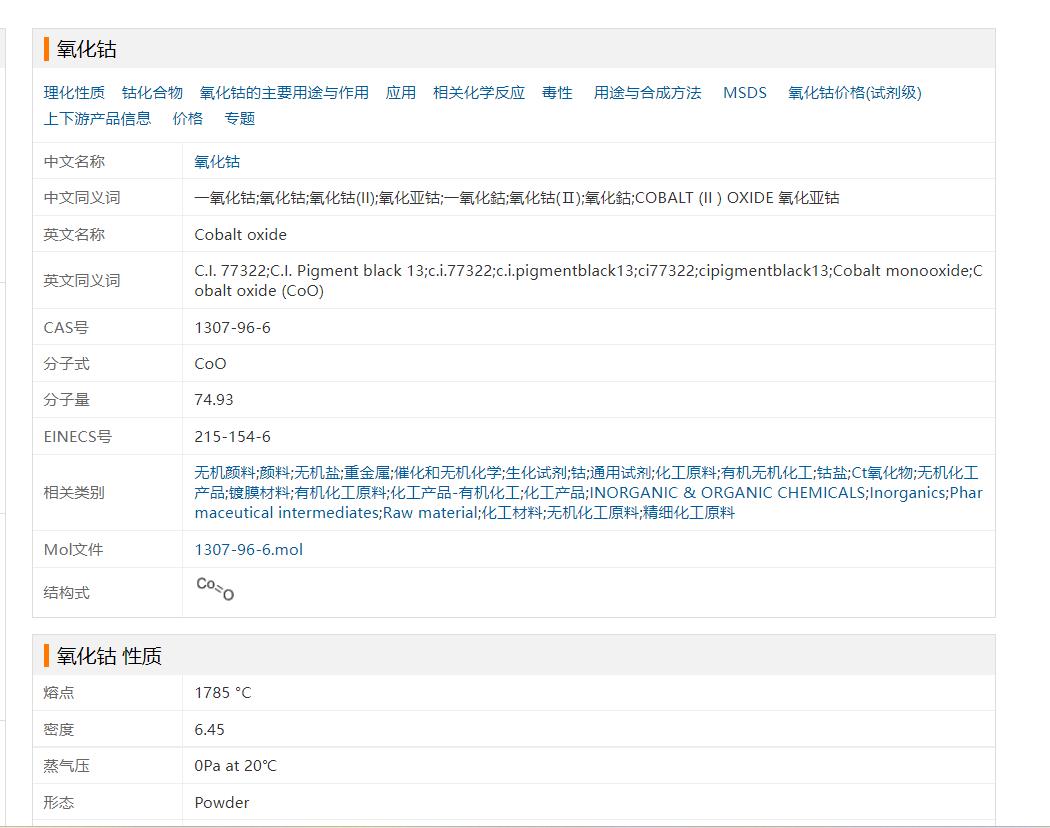Screen dimensions: 1050x828
Task: Open the 相关化学反应 section
Action: (478, 93)
